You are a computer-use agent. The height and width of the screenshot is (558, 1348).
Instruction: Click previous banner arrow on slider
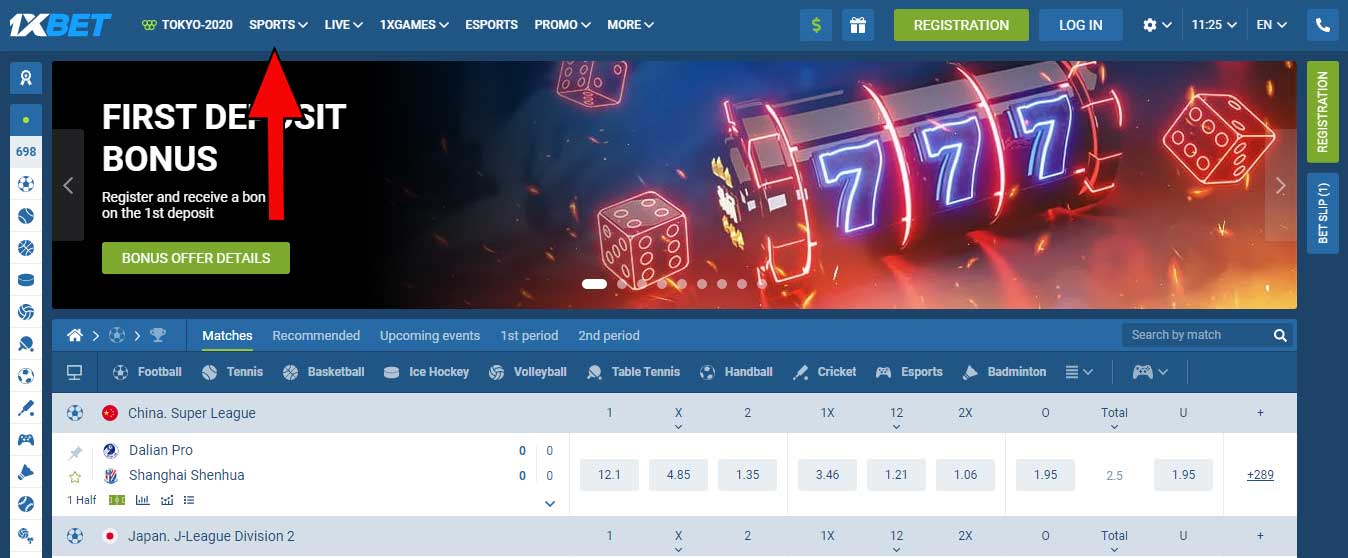[x=68, y=185]
